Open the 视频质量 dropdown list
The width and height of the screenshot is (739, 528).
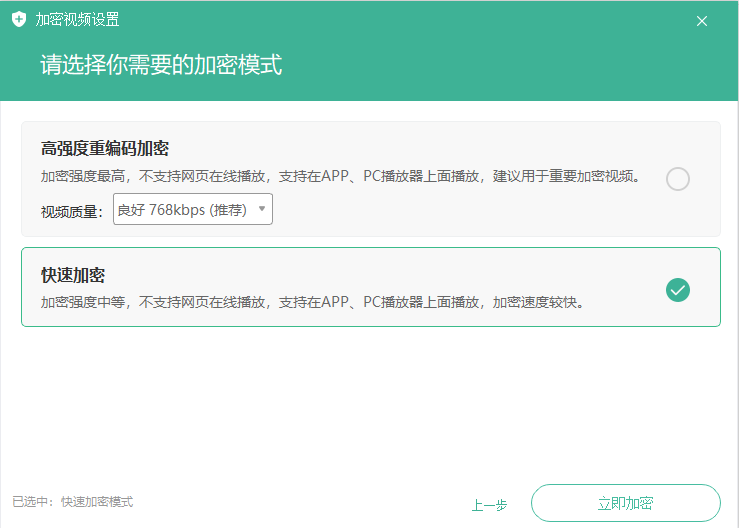point(192,210)
